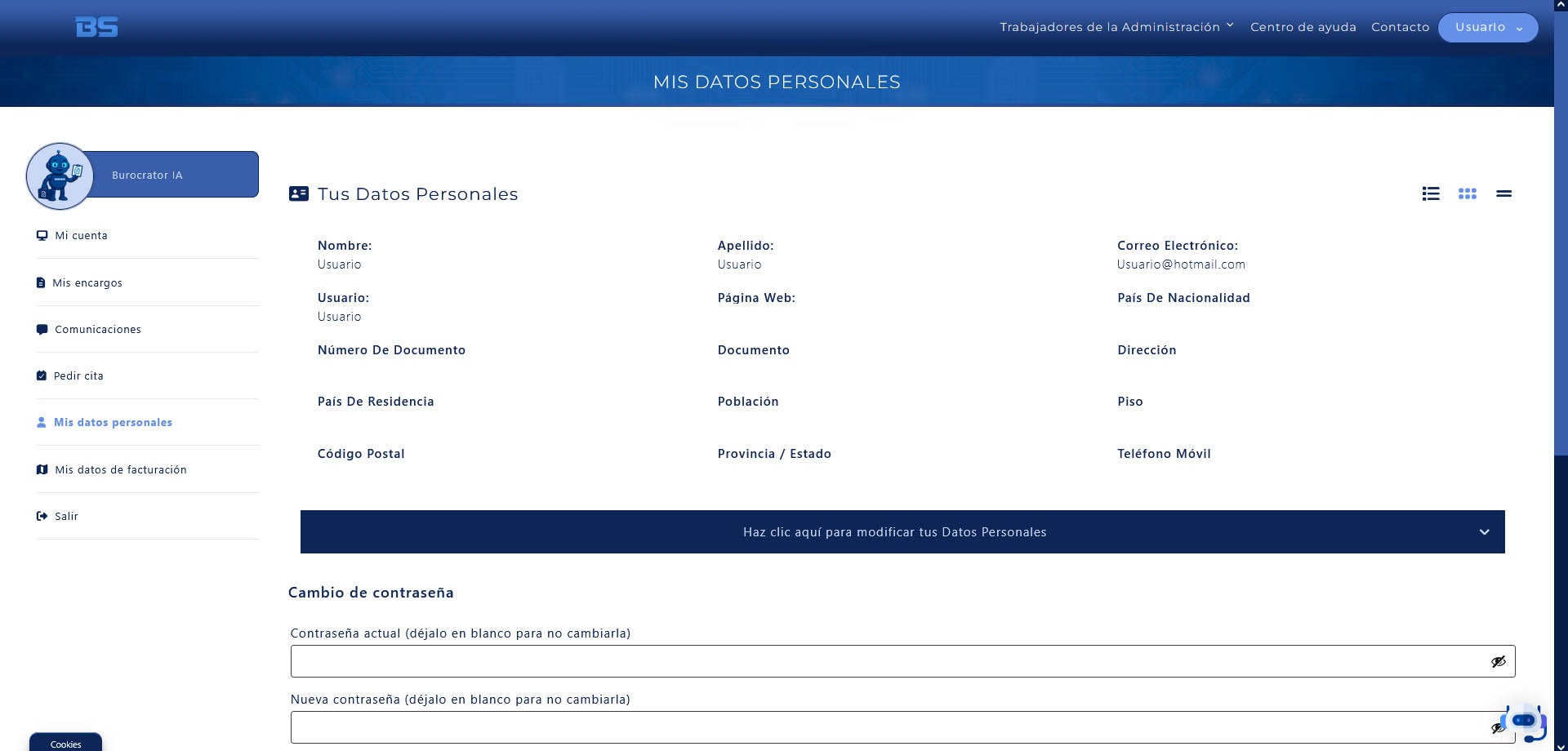Click the Burocrator IA robot avatar
Viewport: 1568px width, 751px height.
coord(60,176)
